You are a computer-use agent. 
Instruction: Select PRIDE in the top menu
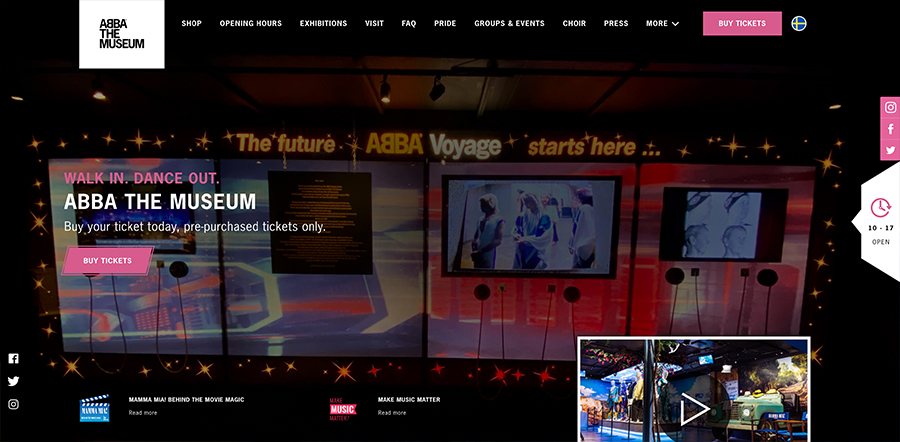(x=445, y=24)
